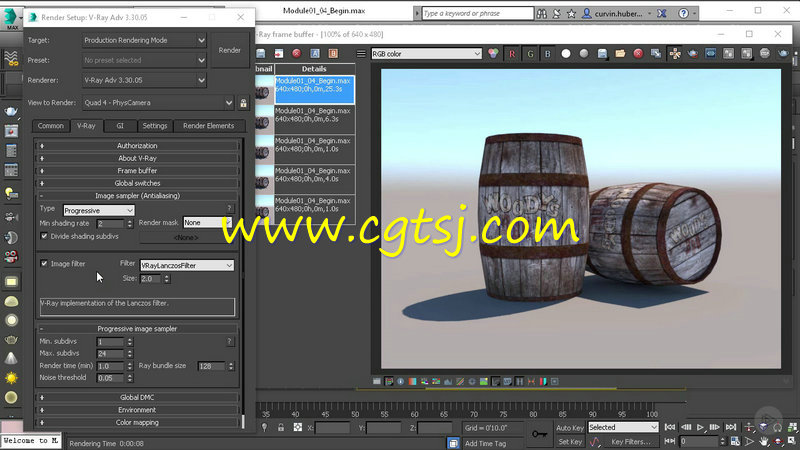
Task: Click the Render button in Render Setup
Action: [229, 50]
